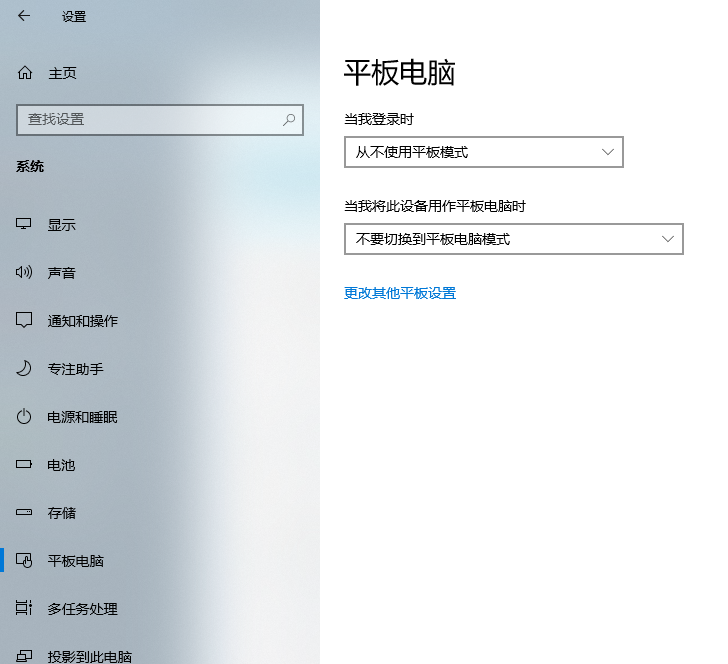Screen dimensions: 728x664
Task: Click the projection icon for 投影到此电脑
Action: coord(24,656)
